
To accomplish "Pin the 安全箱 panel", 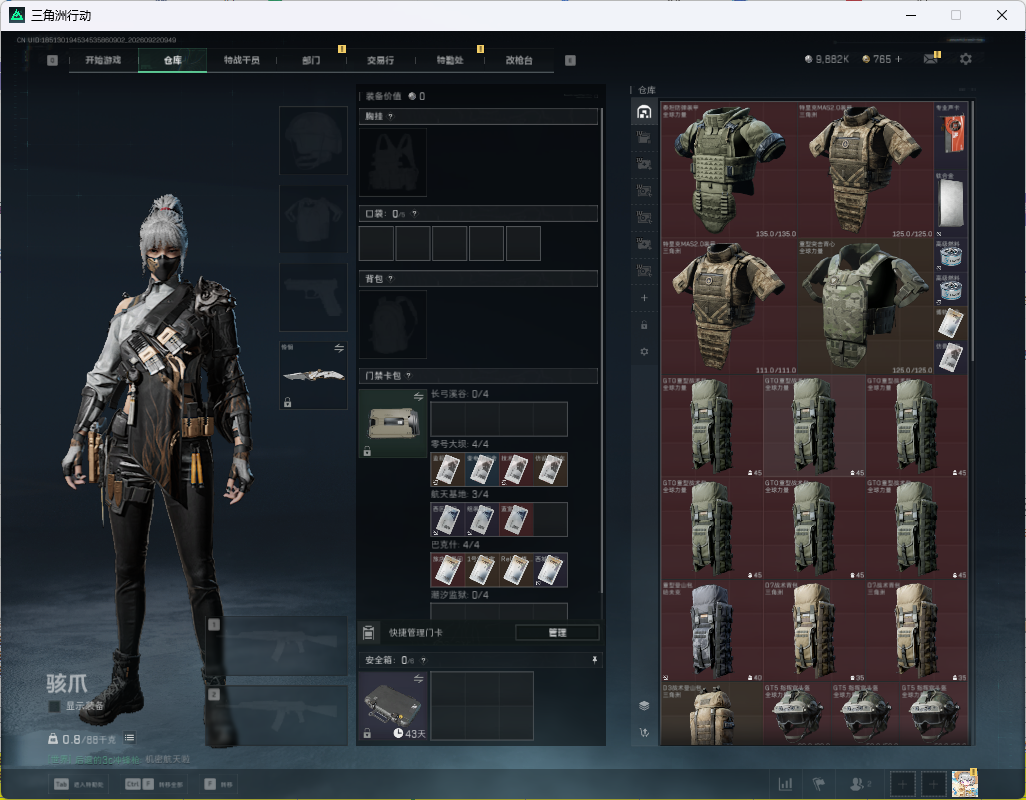I will [x=594, y=660].
